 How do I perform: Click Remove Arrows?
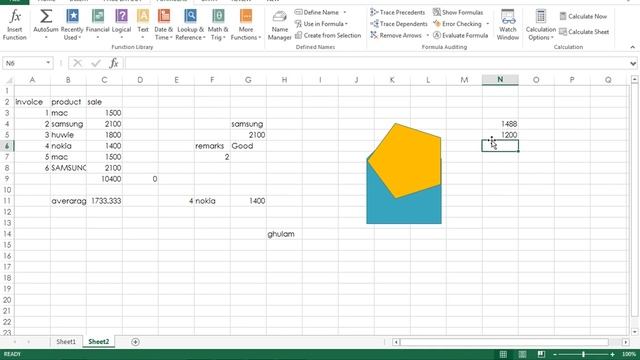point(396,36)
